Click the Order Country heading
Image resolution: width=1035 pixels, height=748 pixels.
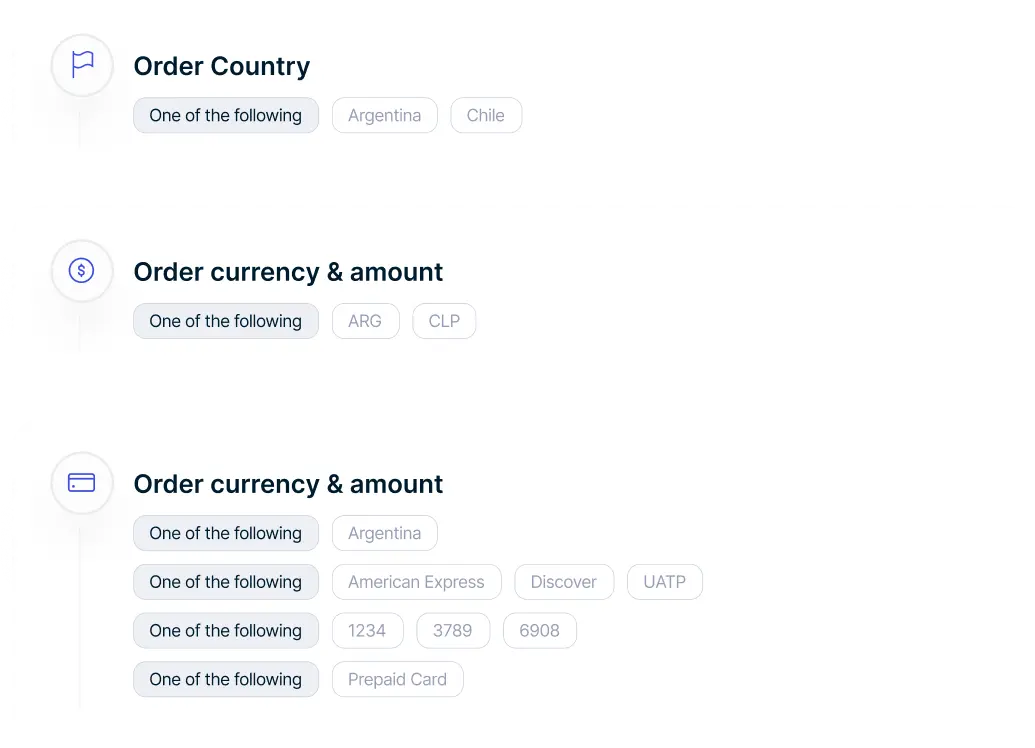221,66
